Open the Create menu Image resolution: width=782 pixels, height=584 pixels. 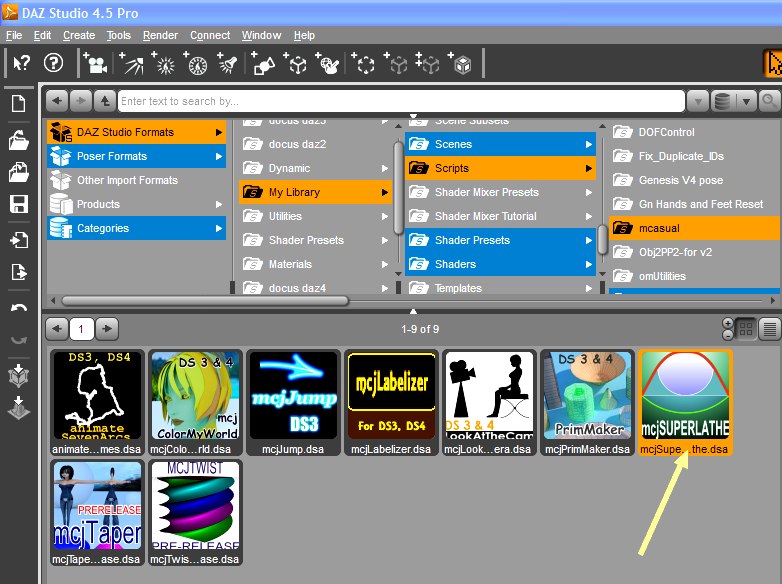tap(79, 35)
